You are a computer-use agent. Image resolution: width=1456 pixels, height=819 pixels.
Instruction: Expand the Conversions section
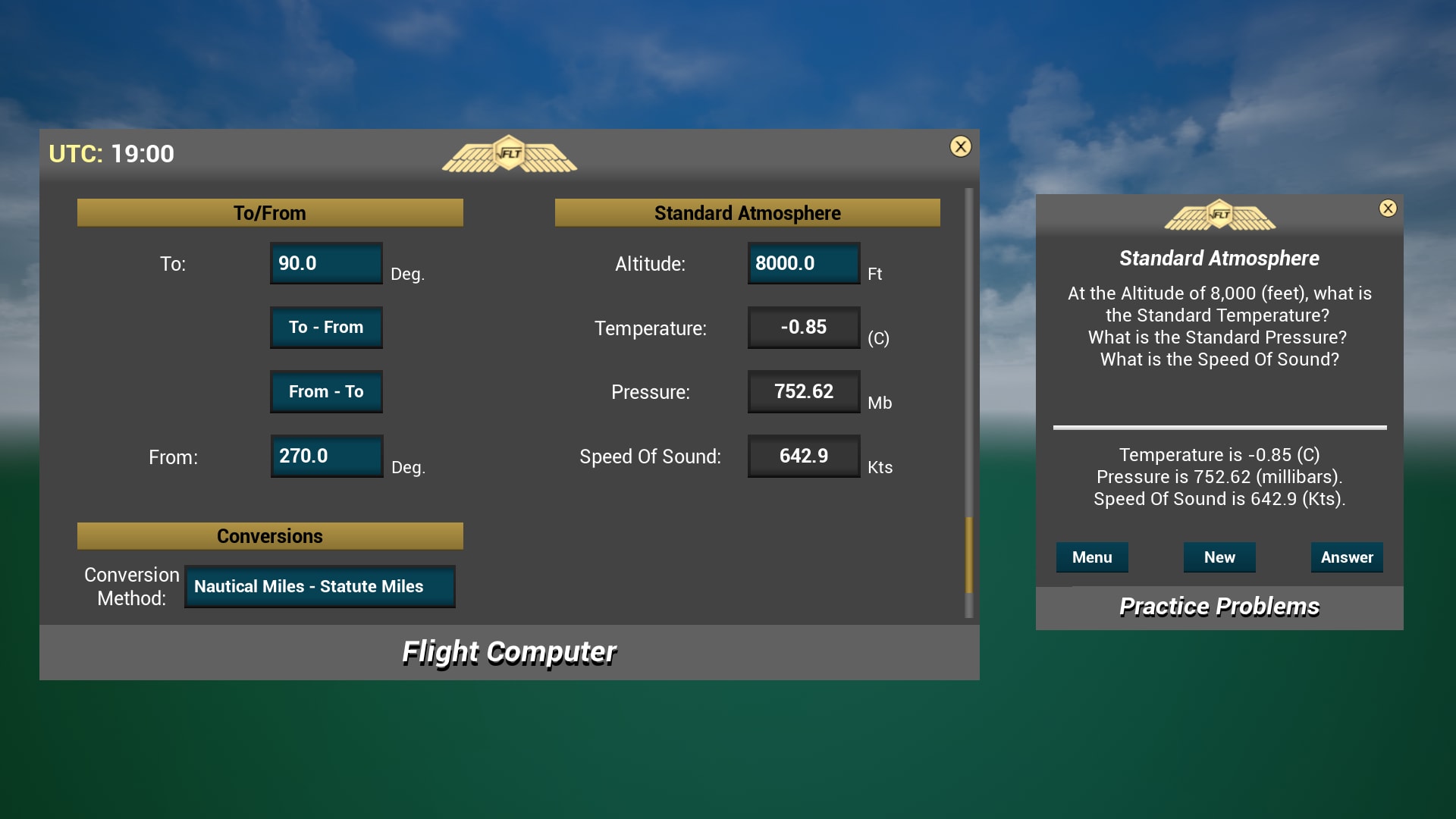click(x=269, y=535)
